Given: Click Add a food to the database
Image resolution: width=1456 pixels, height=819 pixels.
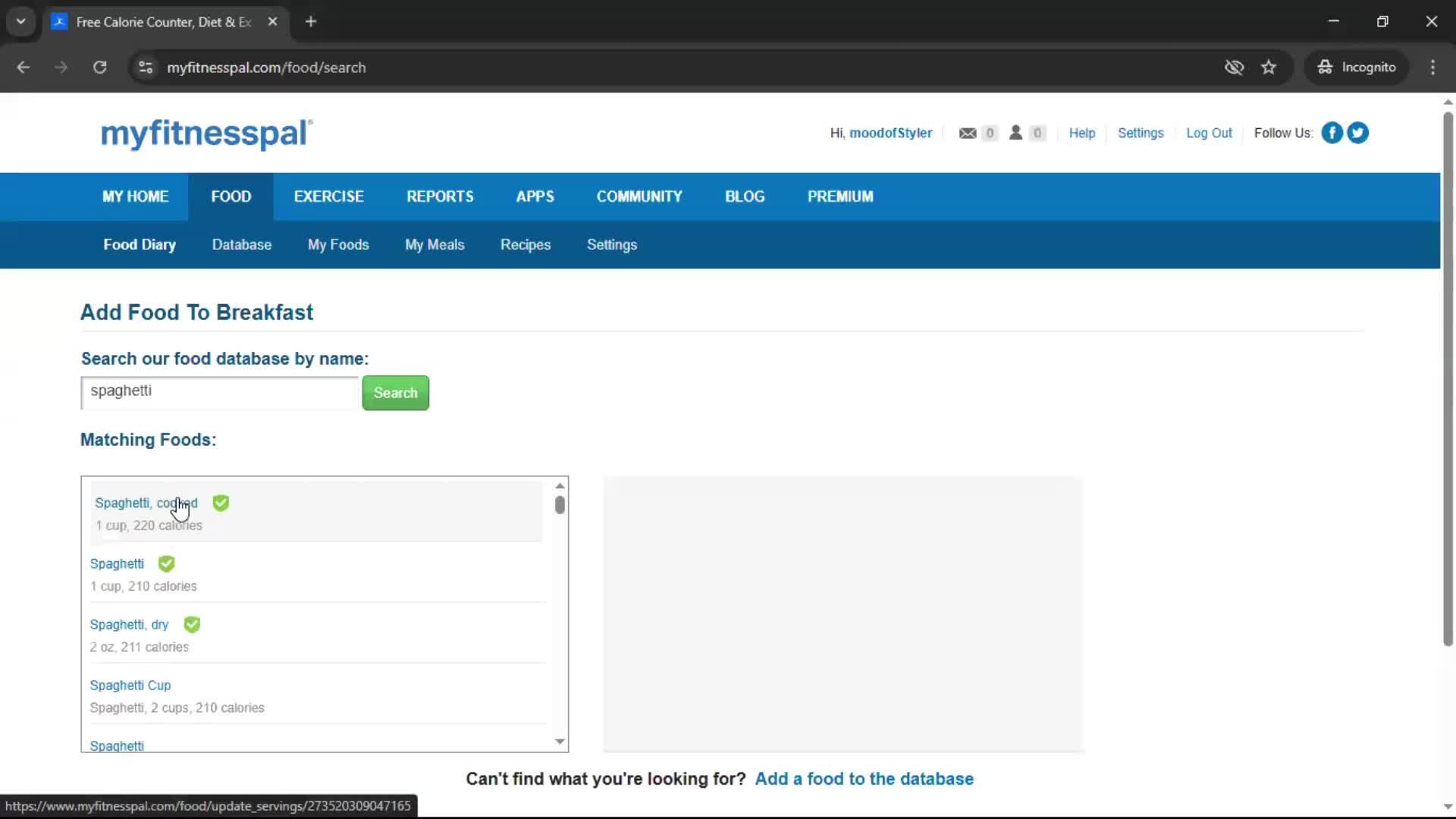Looking at the screenshot, I should point(864,779).
